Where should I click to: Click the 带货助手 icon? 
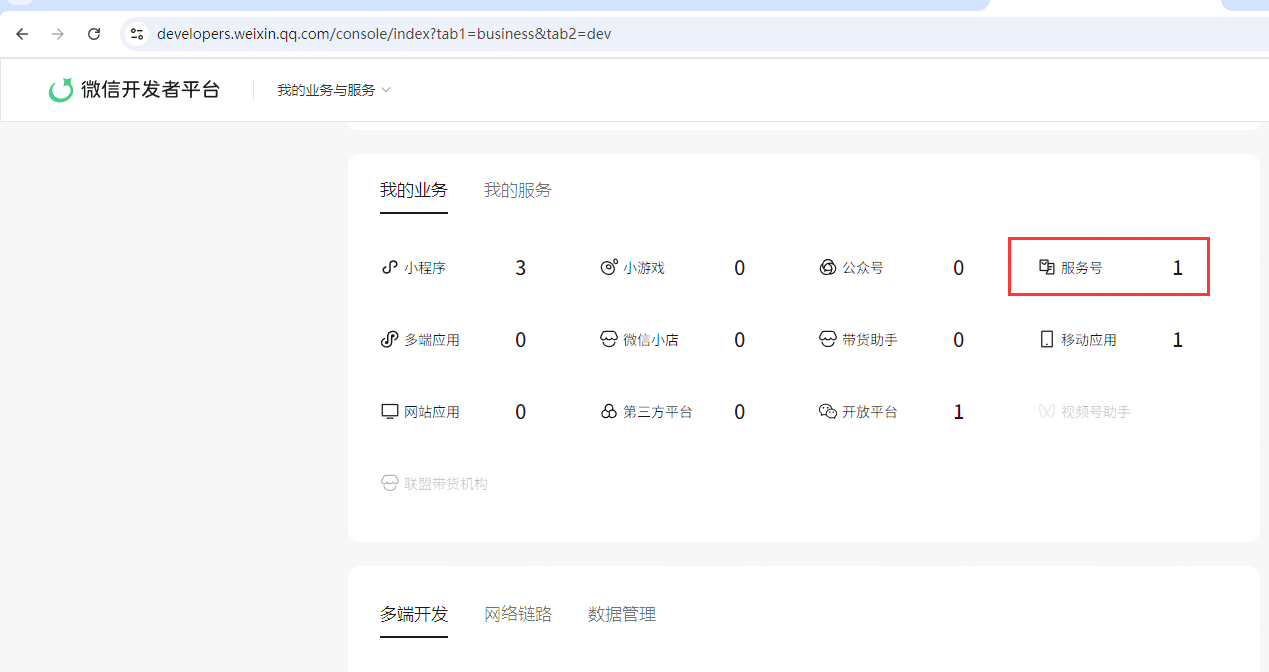point(828,340)
